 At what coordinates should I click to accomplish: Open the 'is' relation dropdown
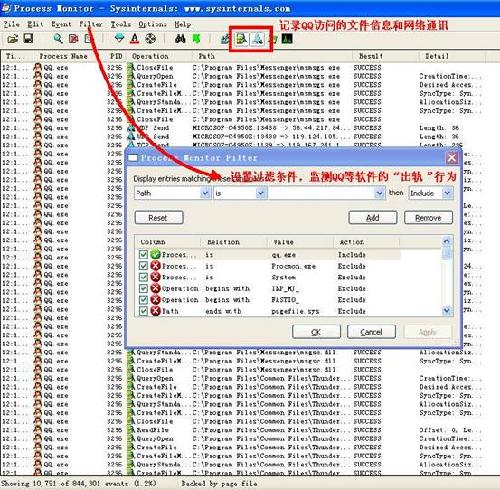tap(261, 193)
